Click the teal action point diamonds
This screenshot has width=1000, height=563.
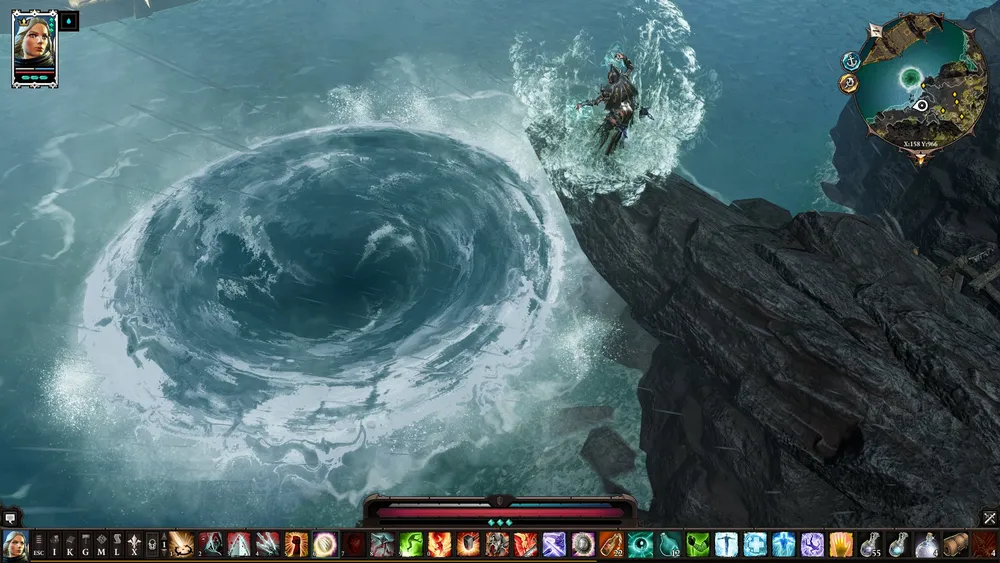click(500, 522)
